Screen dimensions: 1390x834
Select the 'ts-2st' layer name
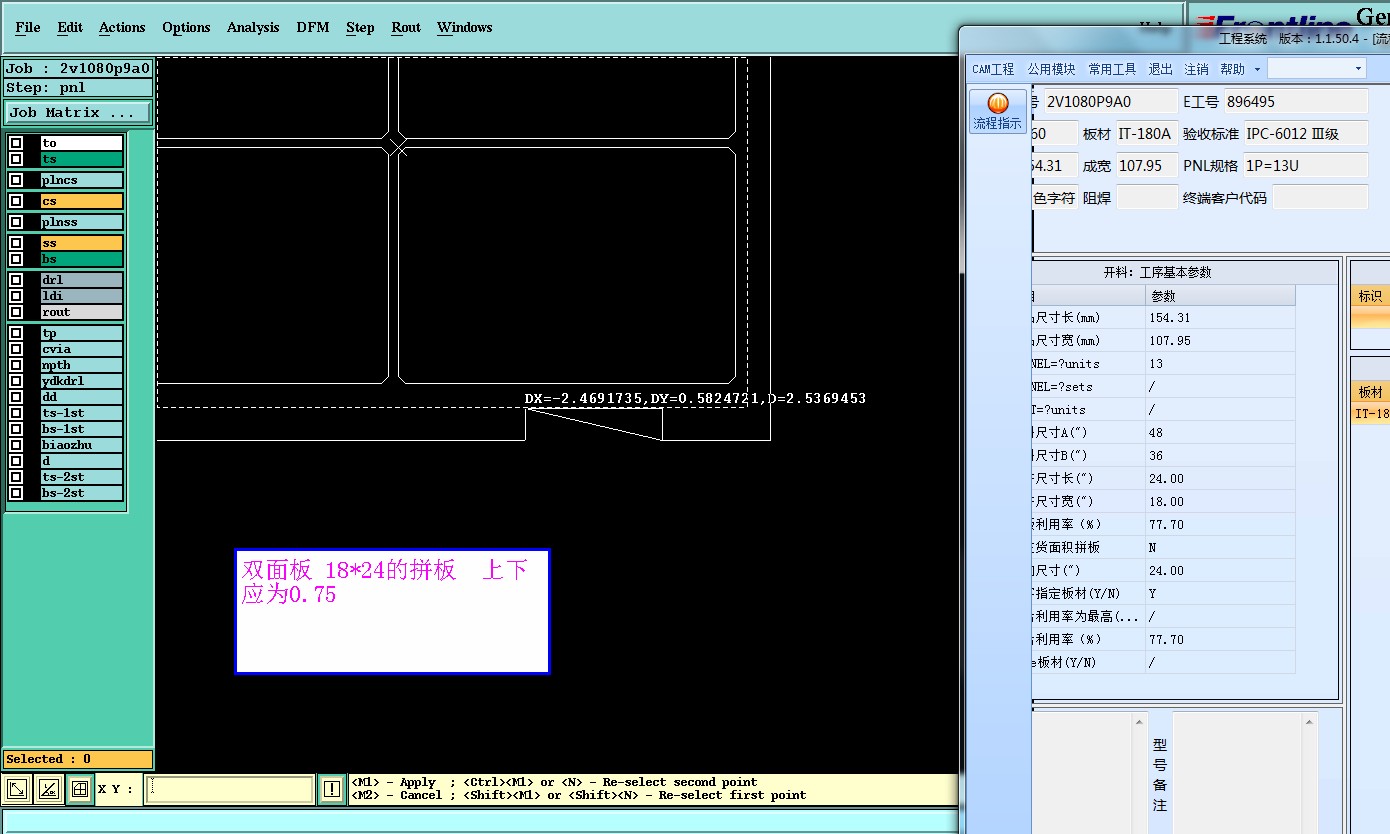click(81, 477)
